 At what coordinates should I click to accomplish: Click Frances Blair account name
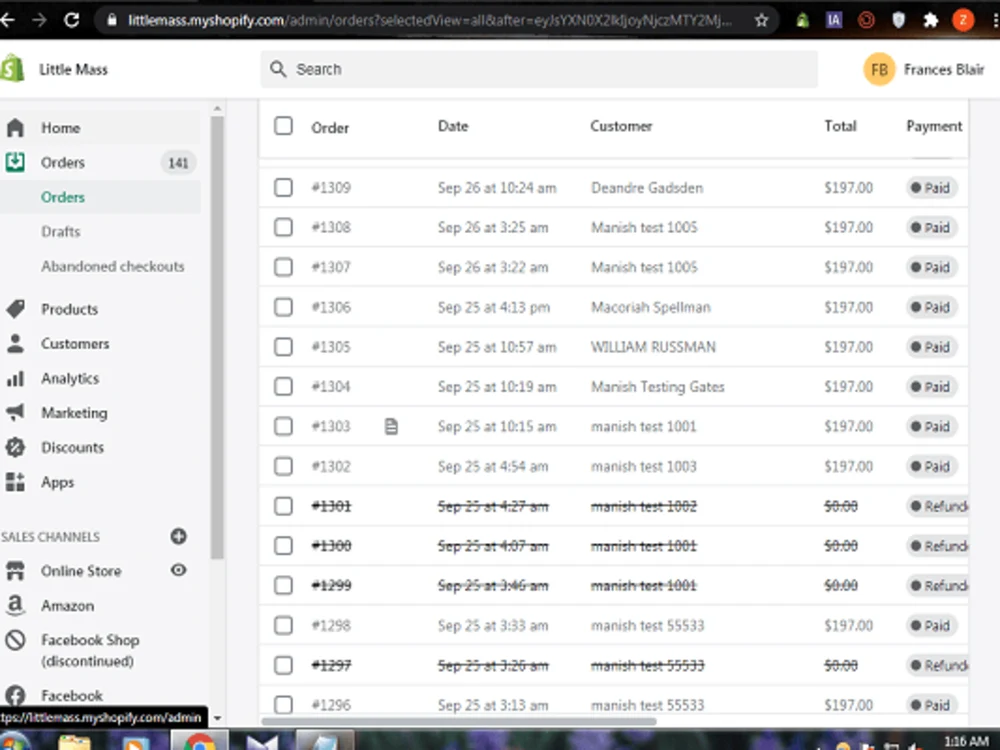point(943,69)
